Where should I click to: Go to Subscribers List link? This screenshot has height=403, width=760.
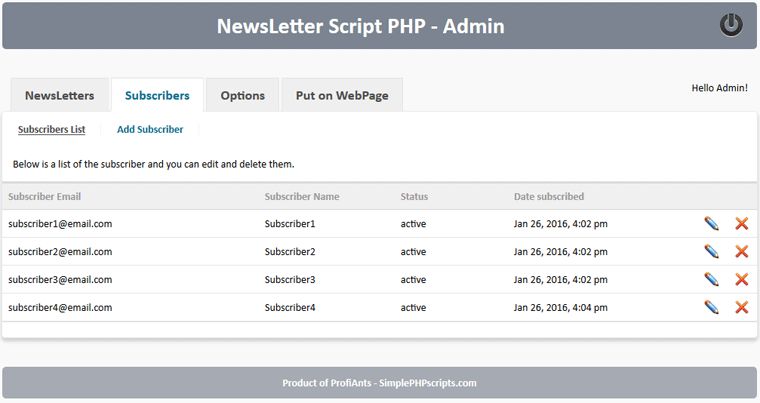(51, 129)
